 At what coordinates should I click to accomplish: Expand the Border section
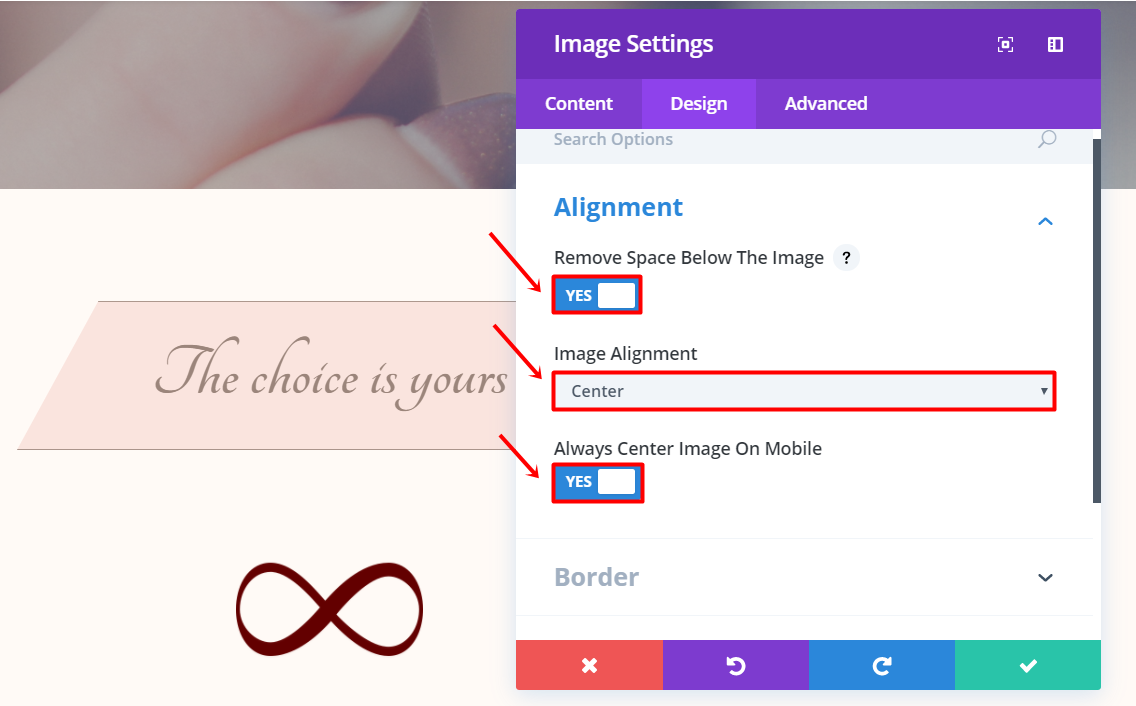coord(1045,577)
